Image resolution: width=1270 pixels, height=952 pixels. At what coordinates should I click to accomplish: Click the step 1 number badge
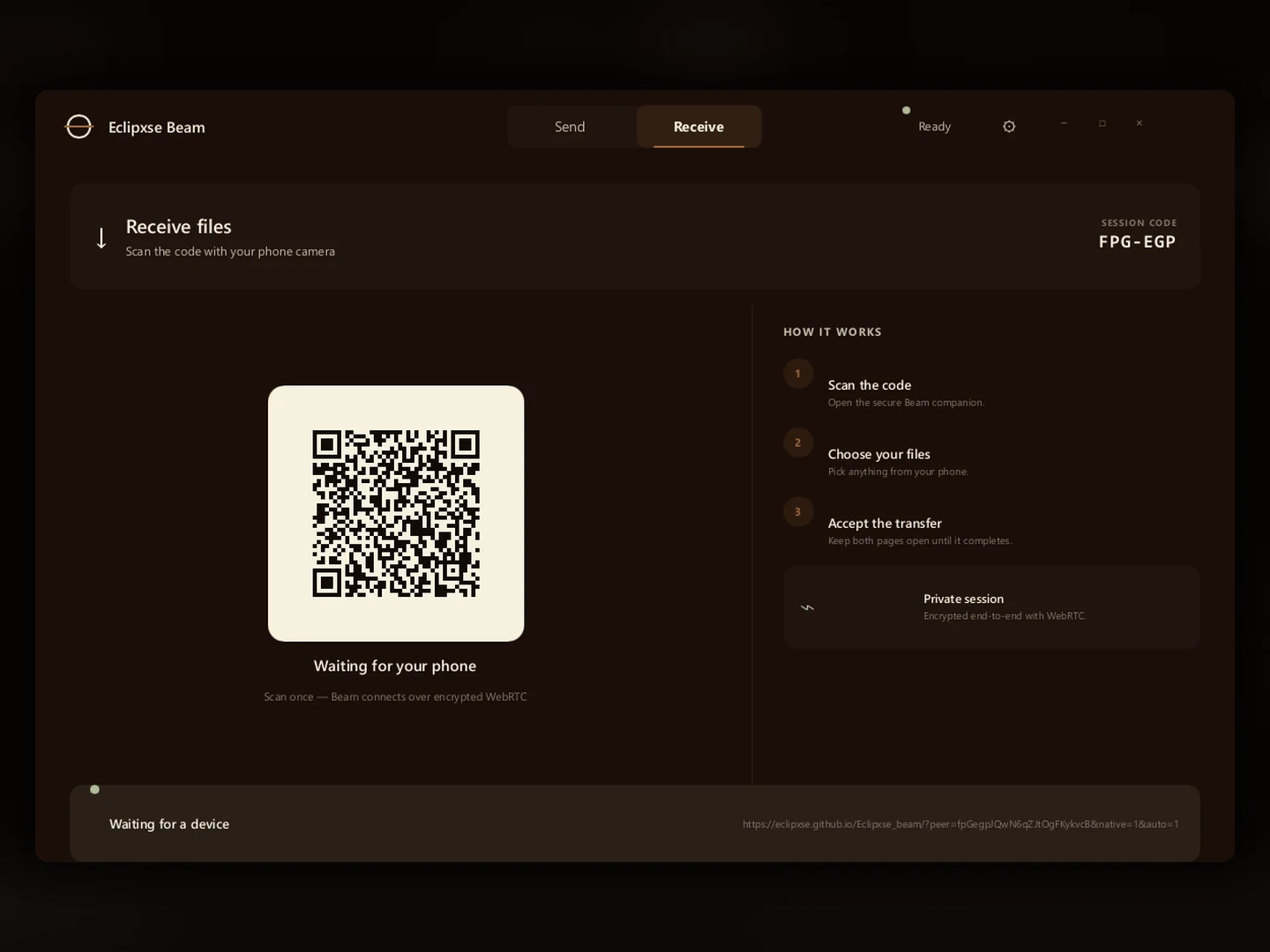798,374
